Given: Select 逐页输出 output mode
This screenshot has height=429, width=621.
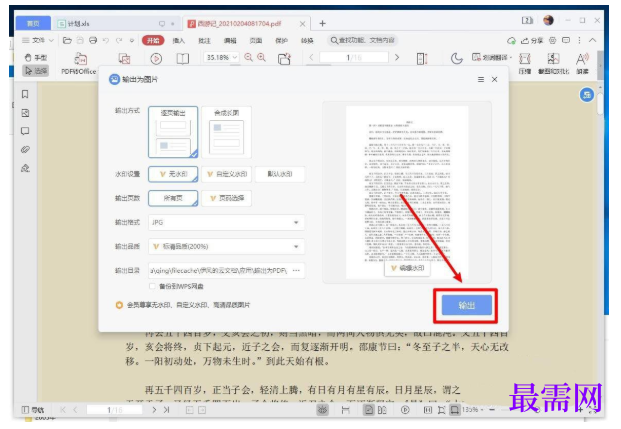Looking at the screenshot, I should tap(173, 132).
